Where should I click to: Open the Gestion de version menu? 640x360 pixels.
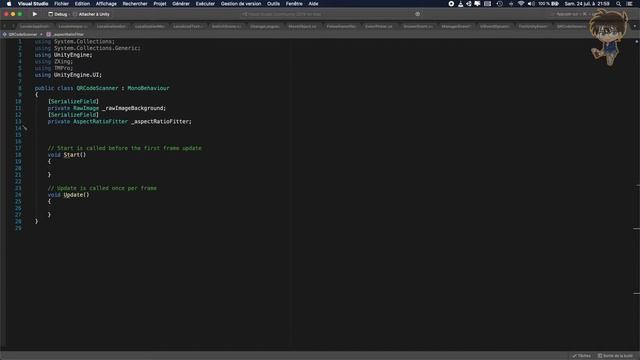point(241,4)
